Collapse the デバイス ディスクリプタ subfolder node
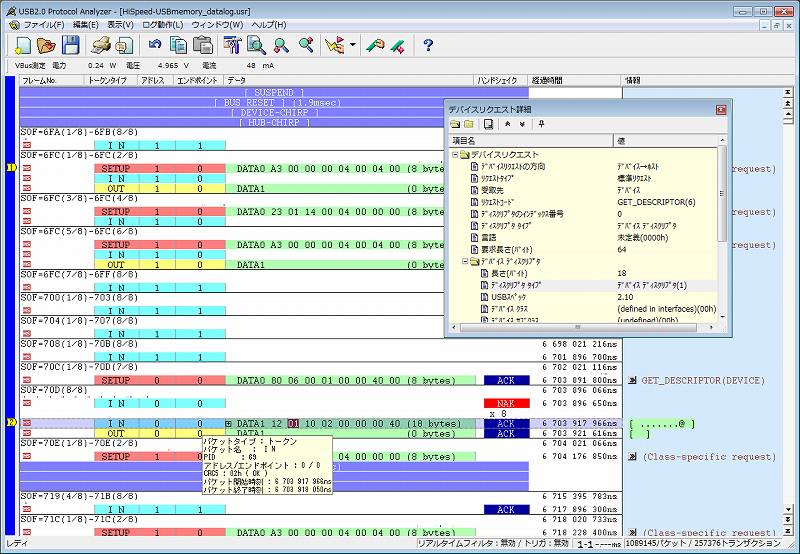 pyautogui.click(x=465, y=261)
